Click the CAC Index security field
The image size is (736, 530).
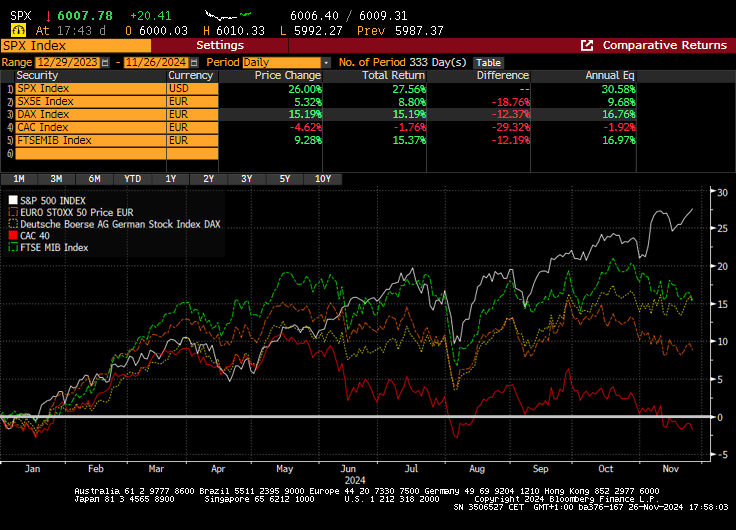click(91, 128)
